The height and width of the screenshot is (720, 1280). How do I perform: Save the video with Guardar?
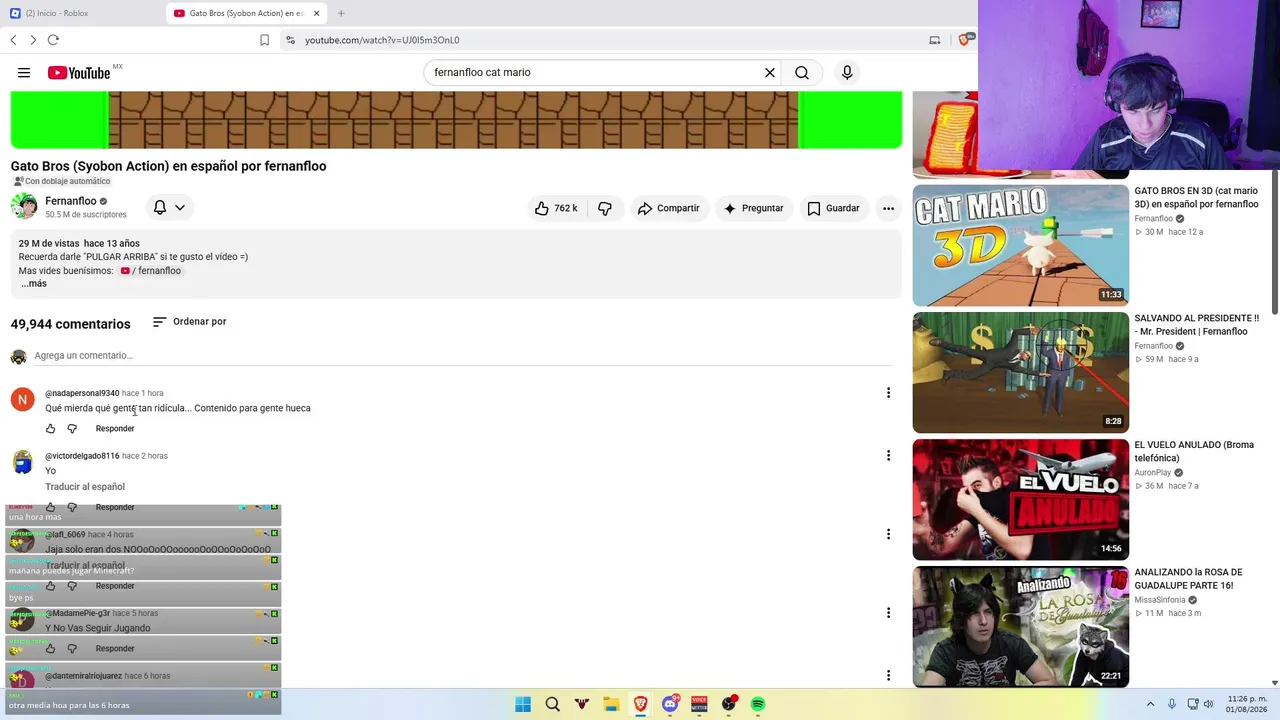(x=833, y=208)
